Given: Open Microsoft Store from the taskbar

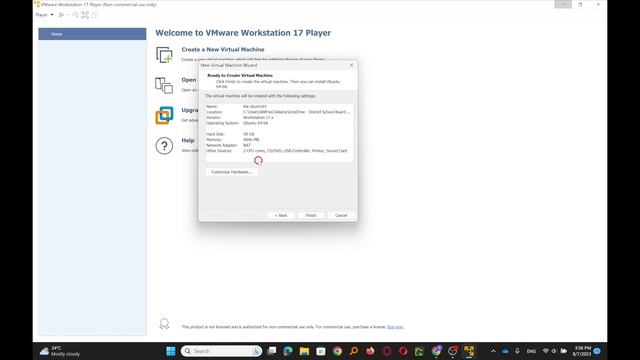Looking at the screenshot, I should click(x=321, y=351).
